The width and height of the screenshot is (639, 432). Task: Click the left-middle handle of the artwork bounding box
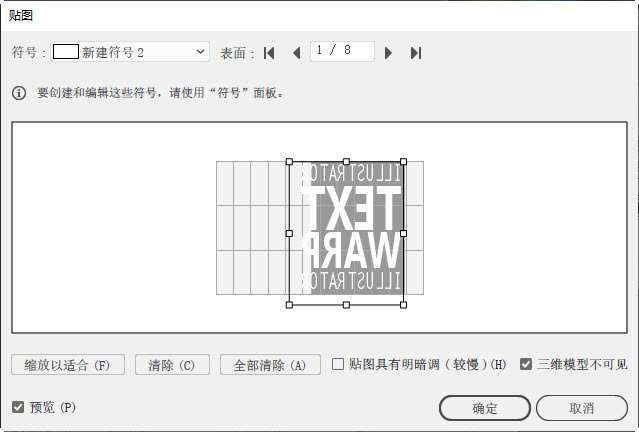pyautogui.click(x=289, y=234)
